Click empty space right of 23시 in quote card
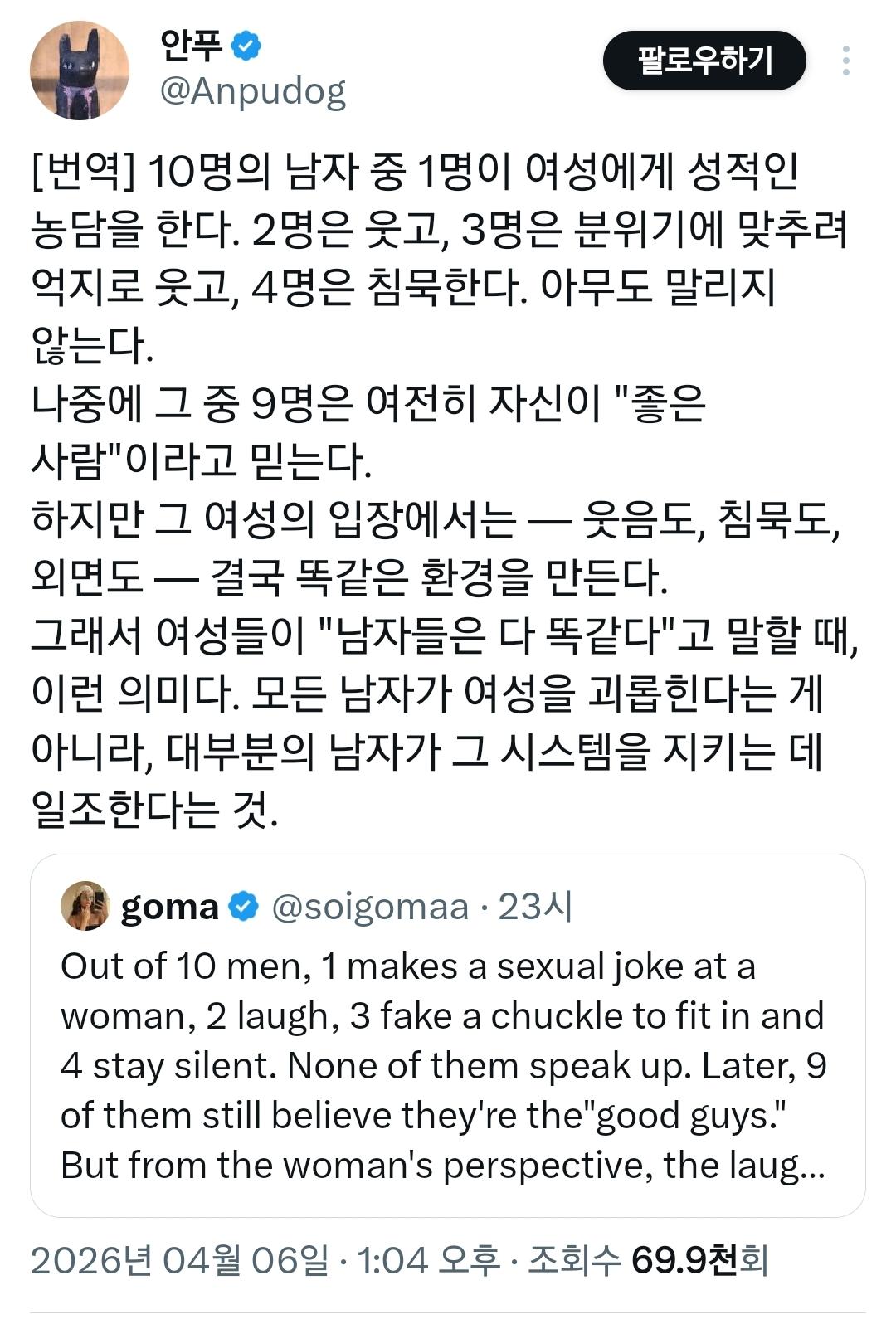896x1329 pixels. tap(713, 907)
